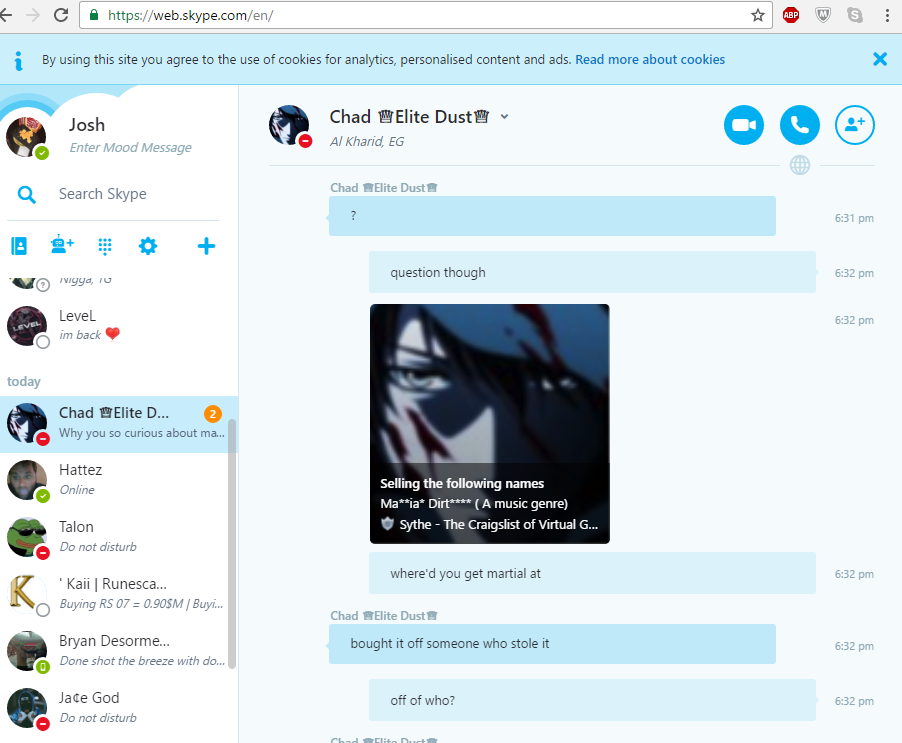This screenshot has width=902, height=743.
Task: Click the contact list scrollbar
Action: (x=232, y=543)
